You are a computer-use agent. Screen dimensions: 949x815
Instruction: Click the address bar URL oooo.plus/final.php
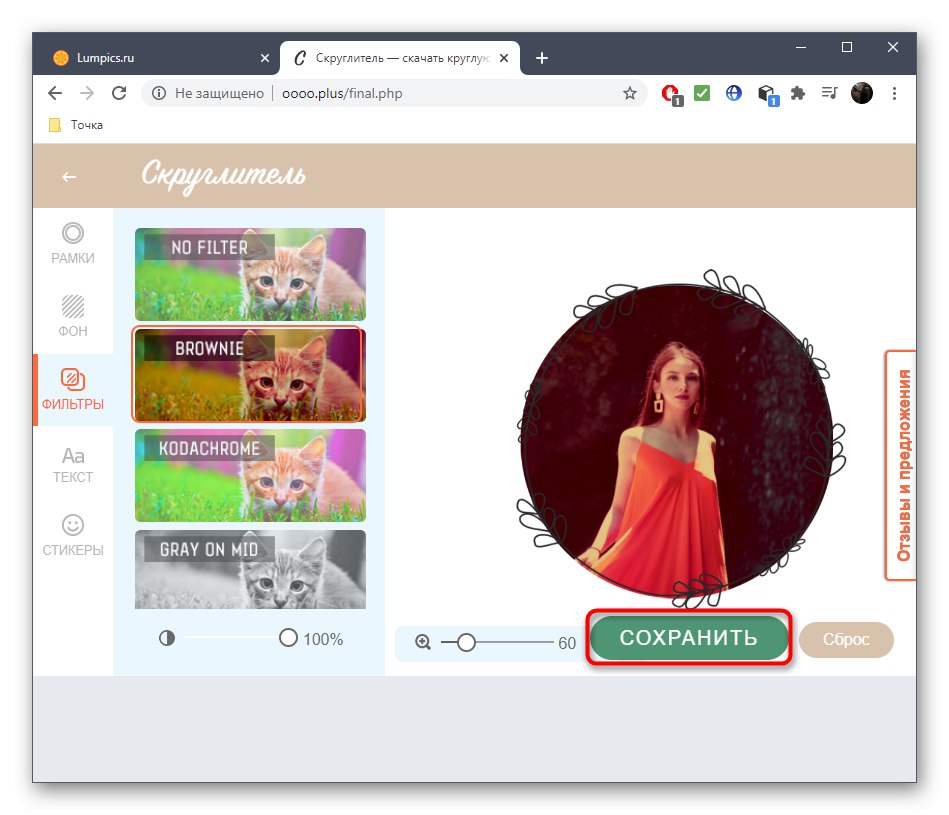(342, 93)
